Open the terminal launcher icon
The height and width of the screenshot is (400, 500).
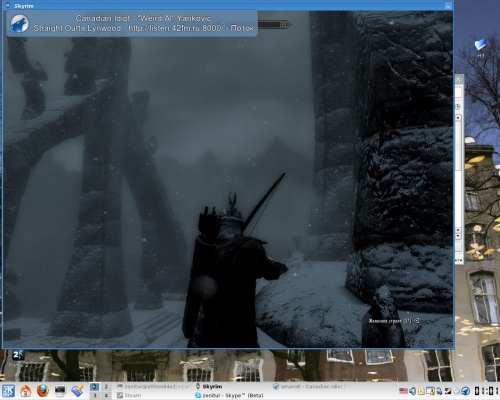click(60, 390)
